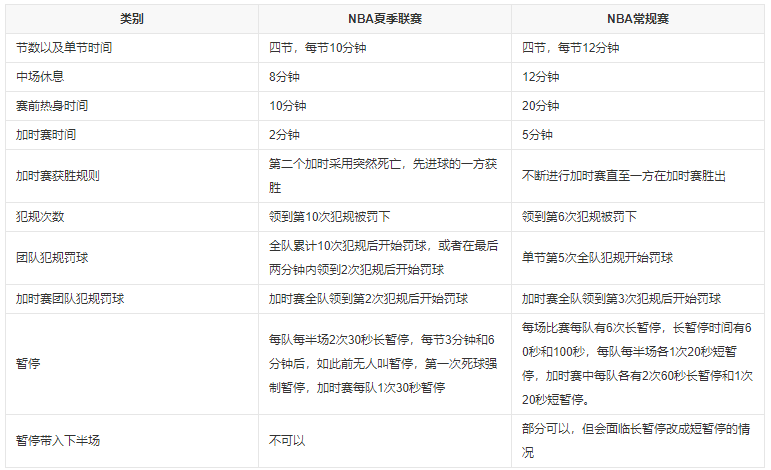Select the '赛前热身时间' row label
The width and height of the screenshot is (771, 470).
point(52,106)
